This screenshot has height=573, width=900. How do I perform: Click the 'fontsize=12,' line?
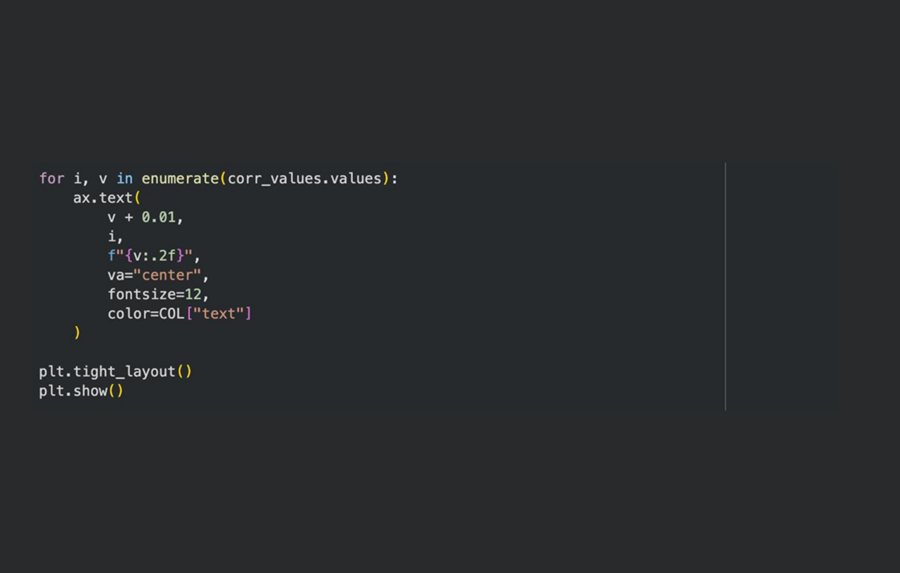[x=158, y=295]
